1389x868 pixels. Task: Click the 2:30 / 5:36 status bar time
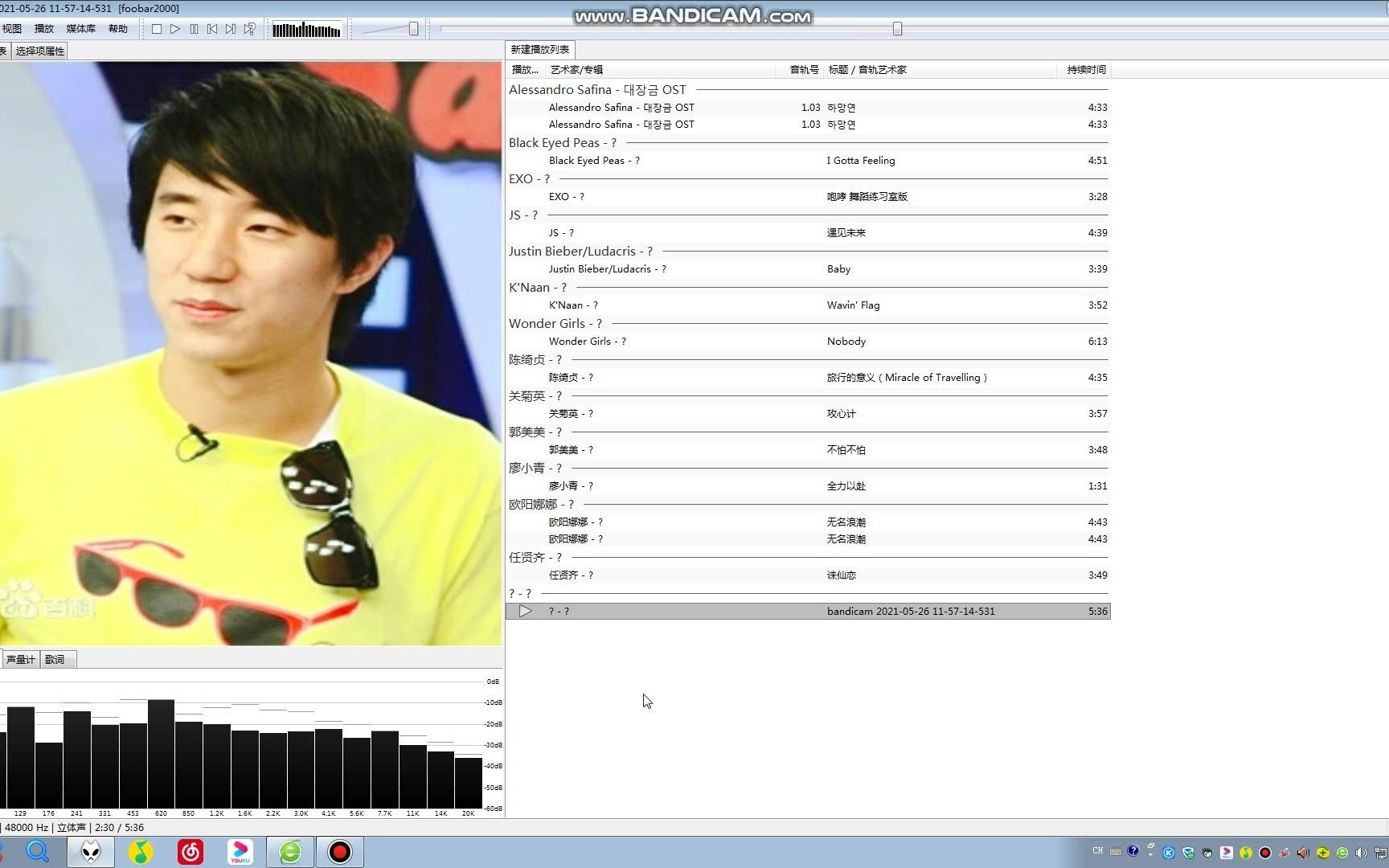tap(119, 828)
